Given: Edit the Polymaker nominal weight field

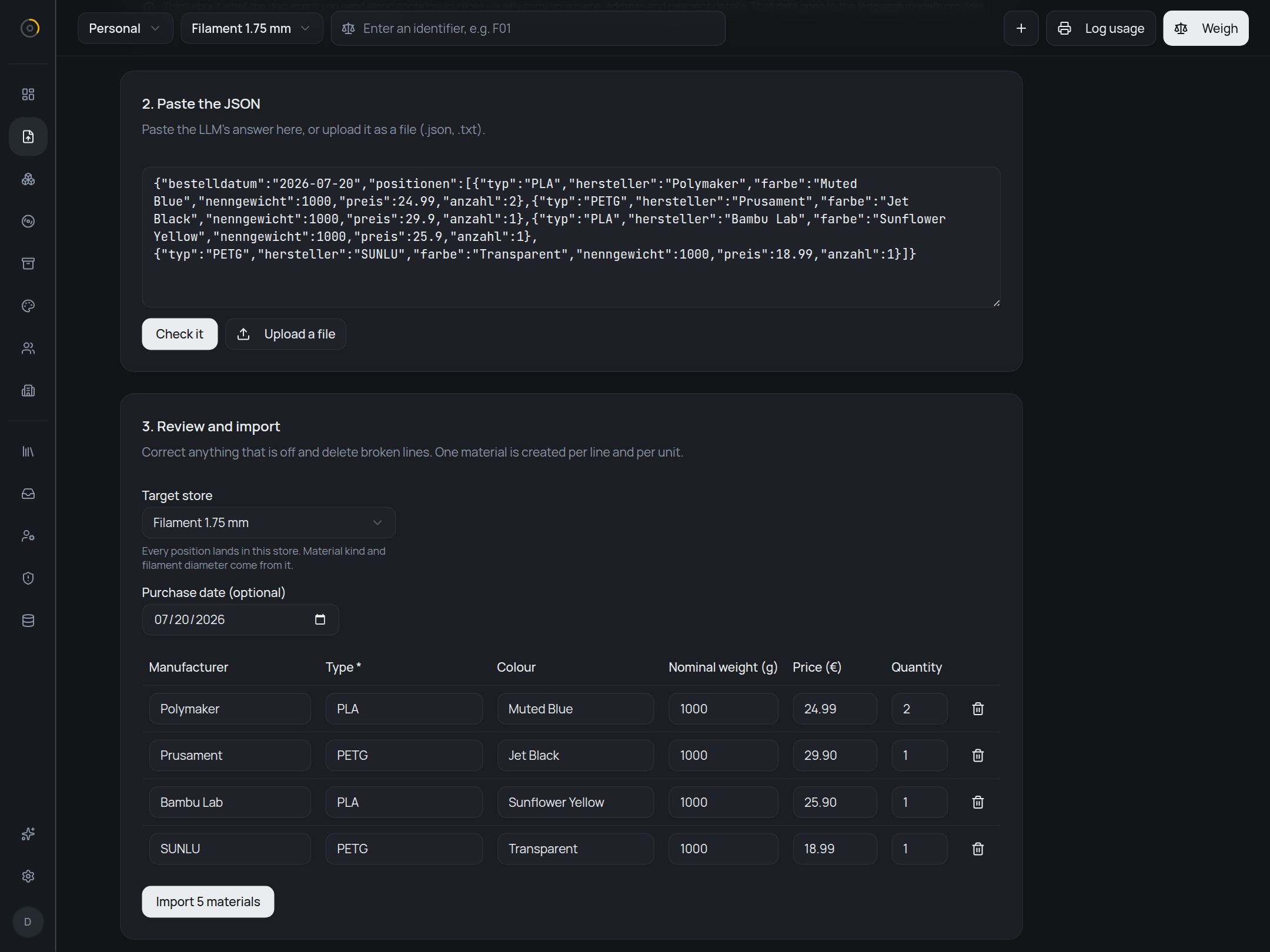Looking at the screenshot, I should click(724, 709).
